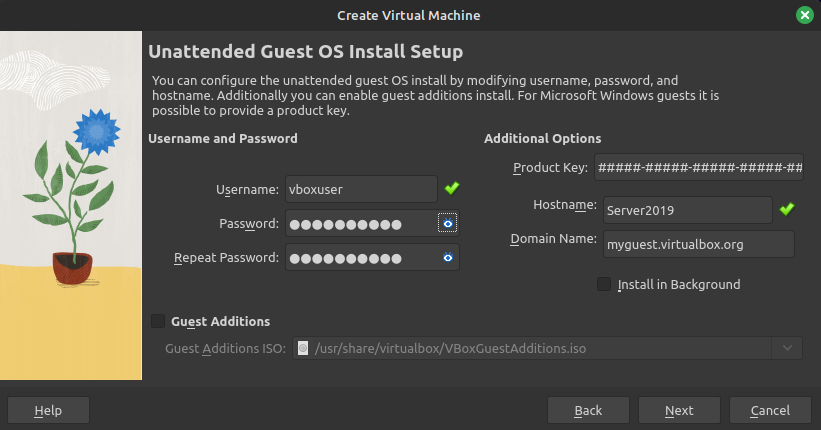Expand the Guest Additions ISO dropdown arrow

pyautogui.click(x=787, y=348)
